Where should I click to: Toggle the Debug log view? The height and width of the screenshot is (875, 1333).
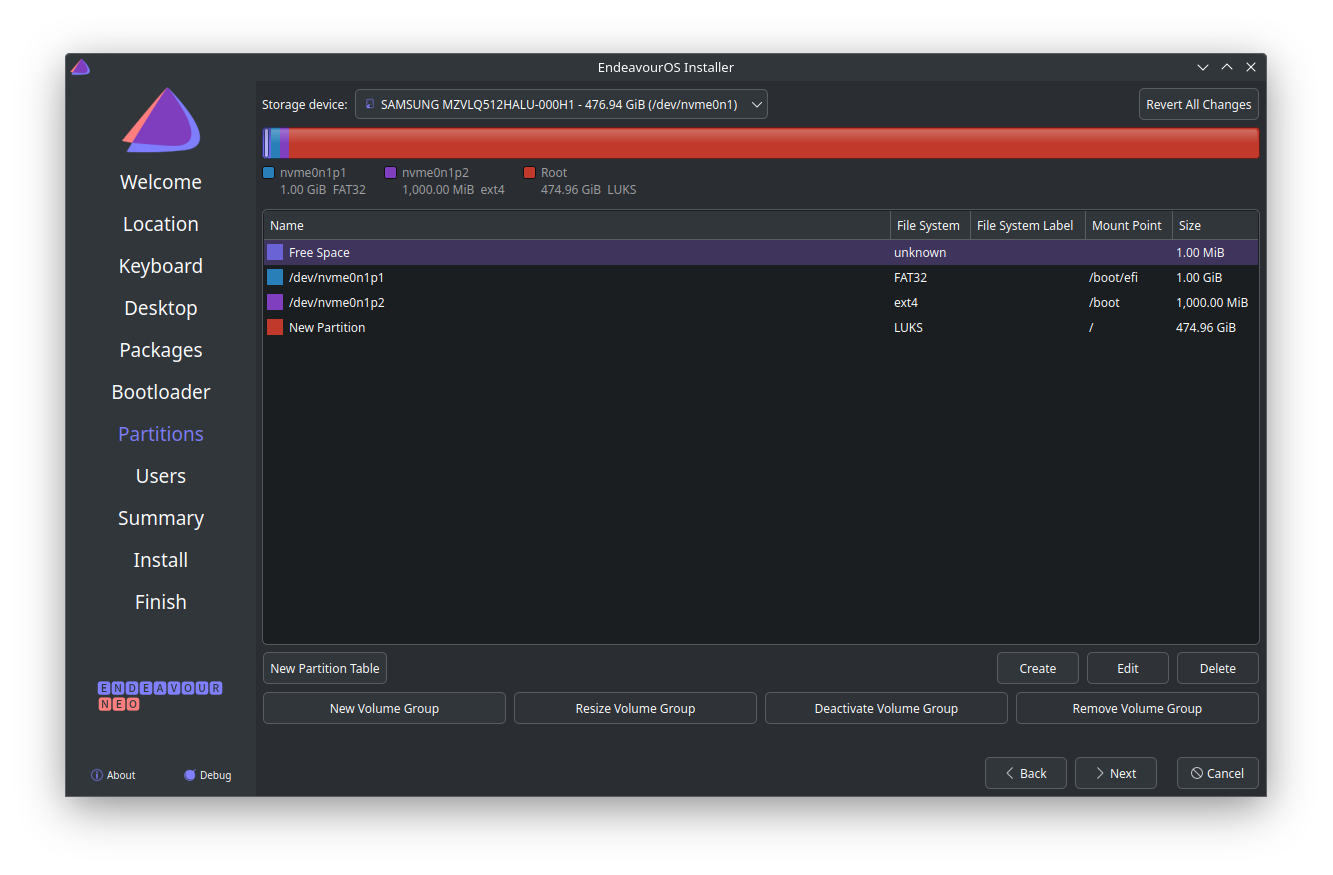(x=208, y=775)
